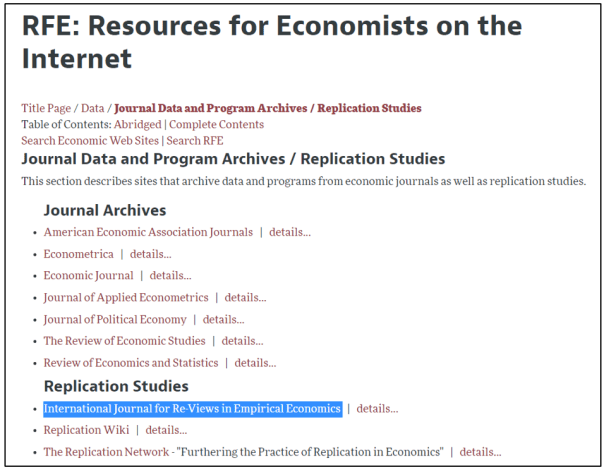Expand details for Economic Journal
Image resolution: width=604 pixels, height=470 pixels.
pyautogui.click(x=171, y=276)
